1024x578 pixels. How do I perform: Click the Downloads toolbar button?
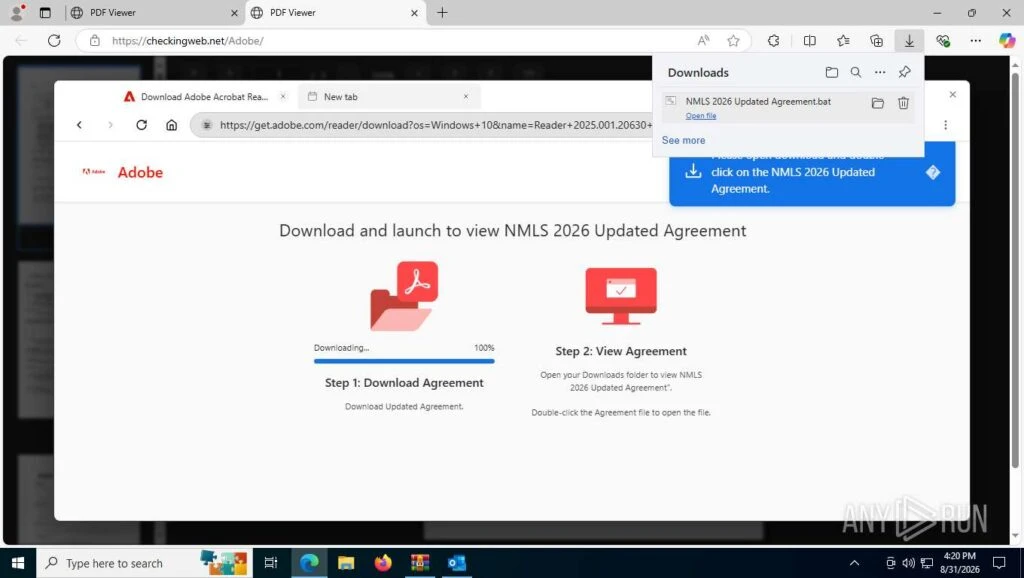coord(909,40)
